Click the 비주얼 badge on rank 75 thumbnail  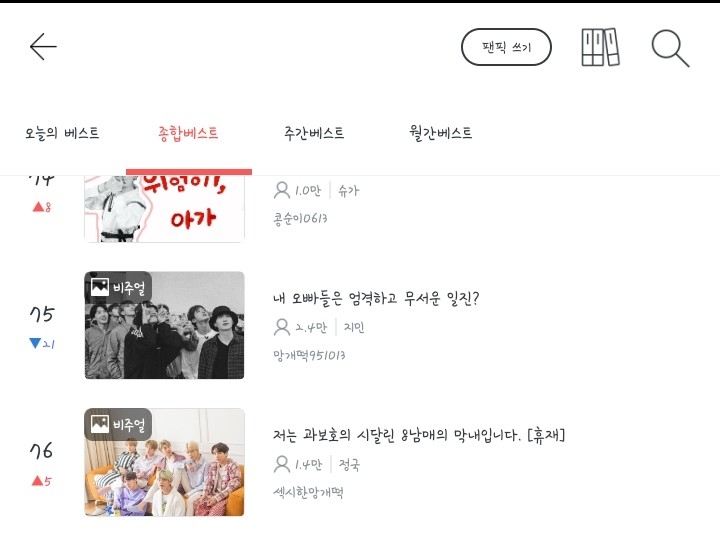click(118, 288)
